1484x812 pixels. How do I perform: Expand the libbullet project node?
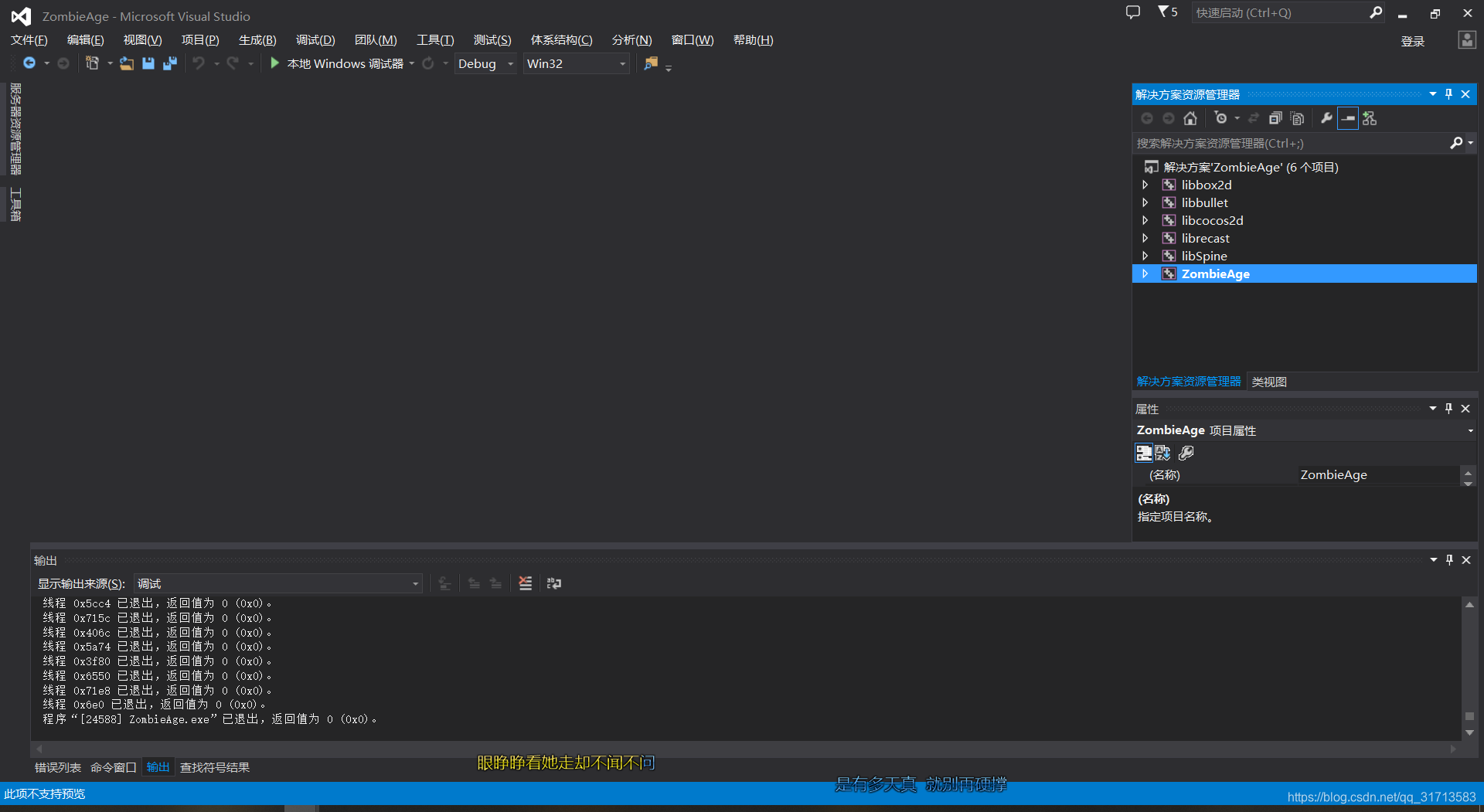[x=1145, y=202]
